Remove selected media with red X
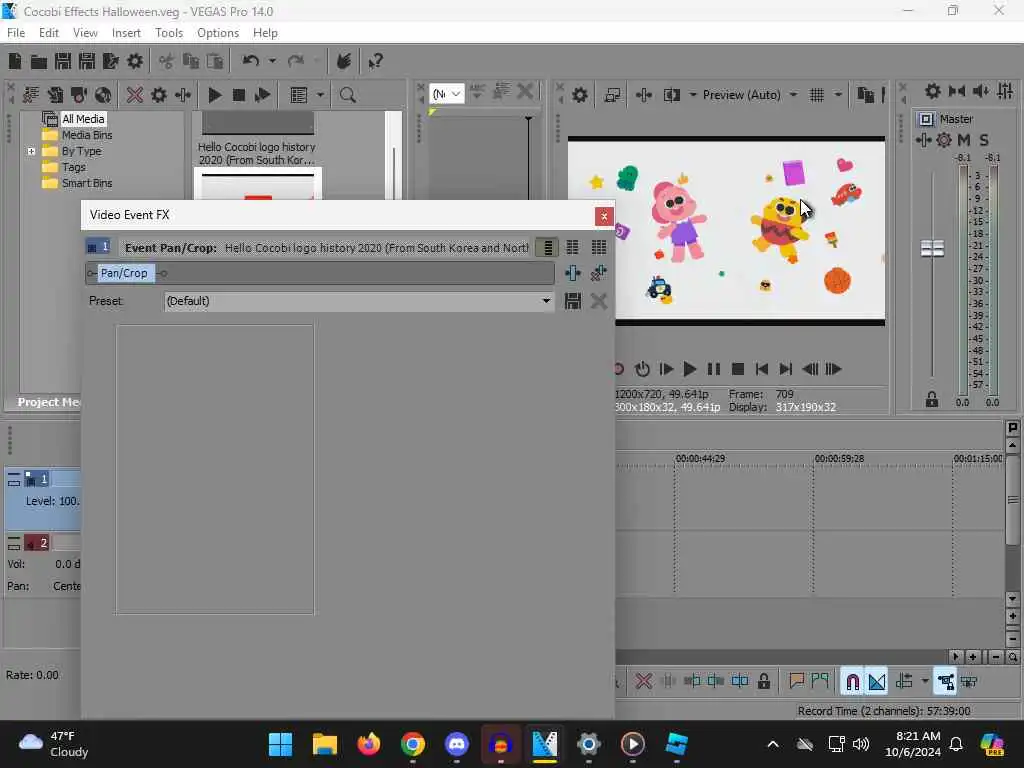This screenshot has height=768, width=1024. pos(135,95)
